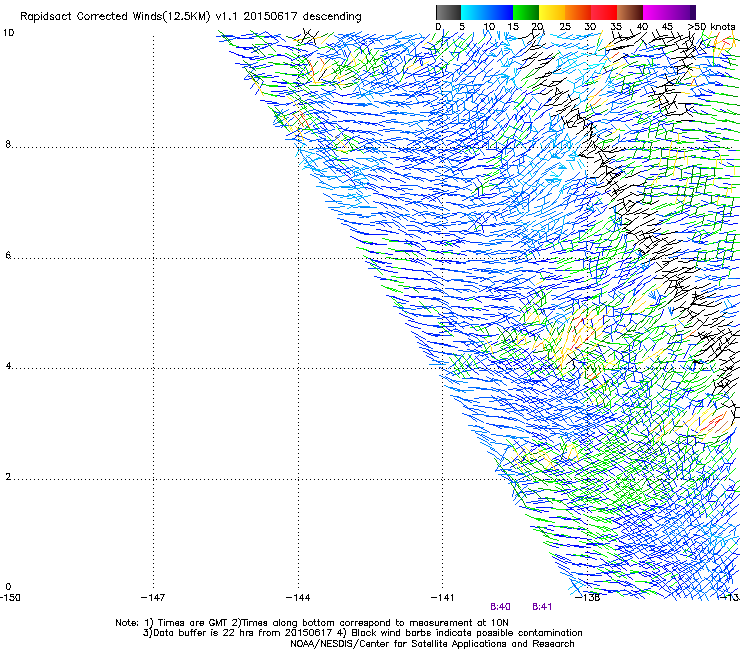Click the legend tick label 35
The height and width of the screenshot is (650, 740).
[616, 26]
